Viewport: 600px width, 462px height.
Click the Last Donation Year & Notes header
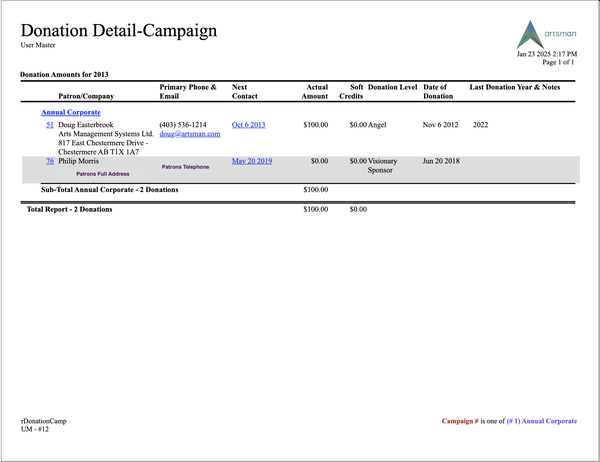[515, 87]
